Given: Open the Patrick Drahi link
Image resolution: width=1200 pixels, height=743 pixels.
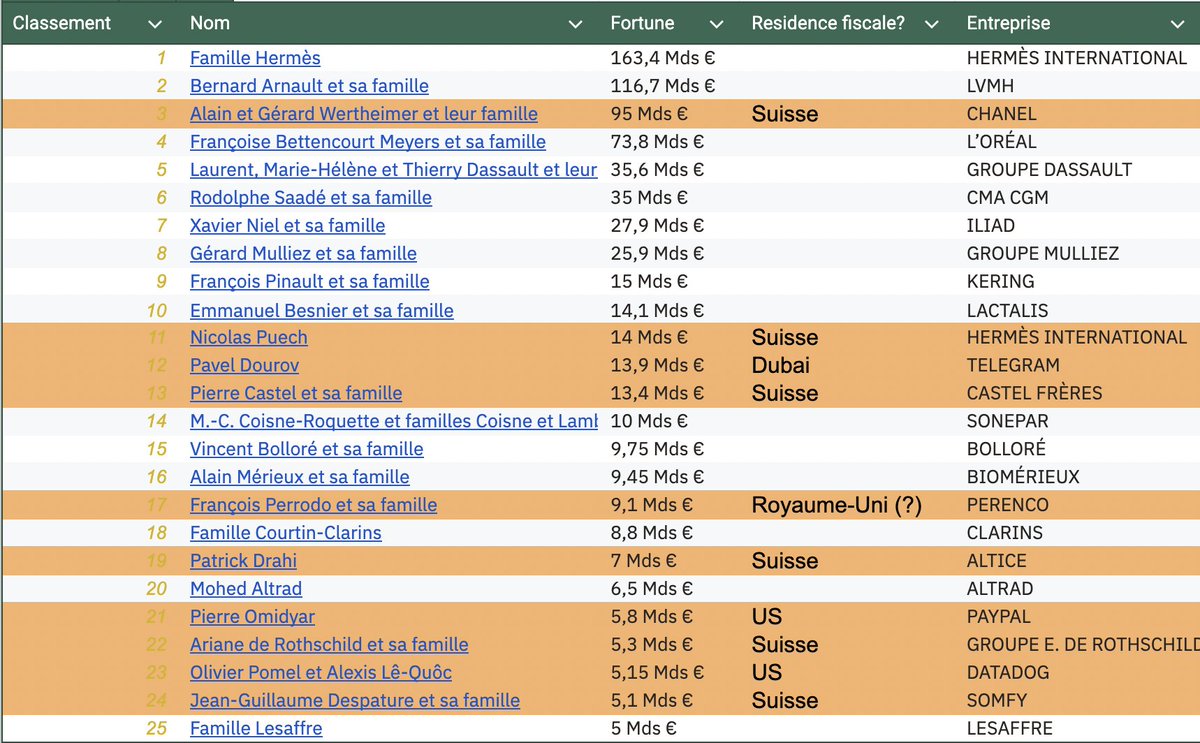Looking at the screenshot, I should 243,561.
